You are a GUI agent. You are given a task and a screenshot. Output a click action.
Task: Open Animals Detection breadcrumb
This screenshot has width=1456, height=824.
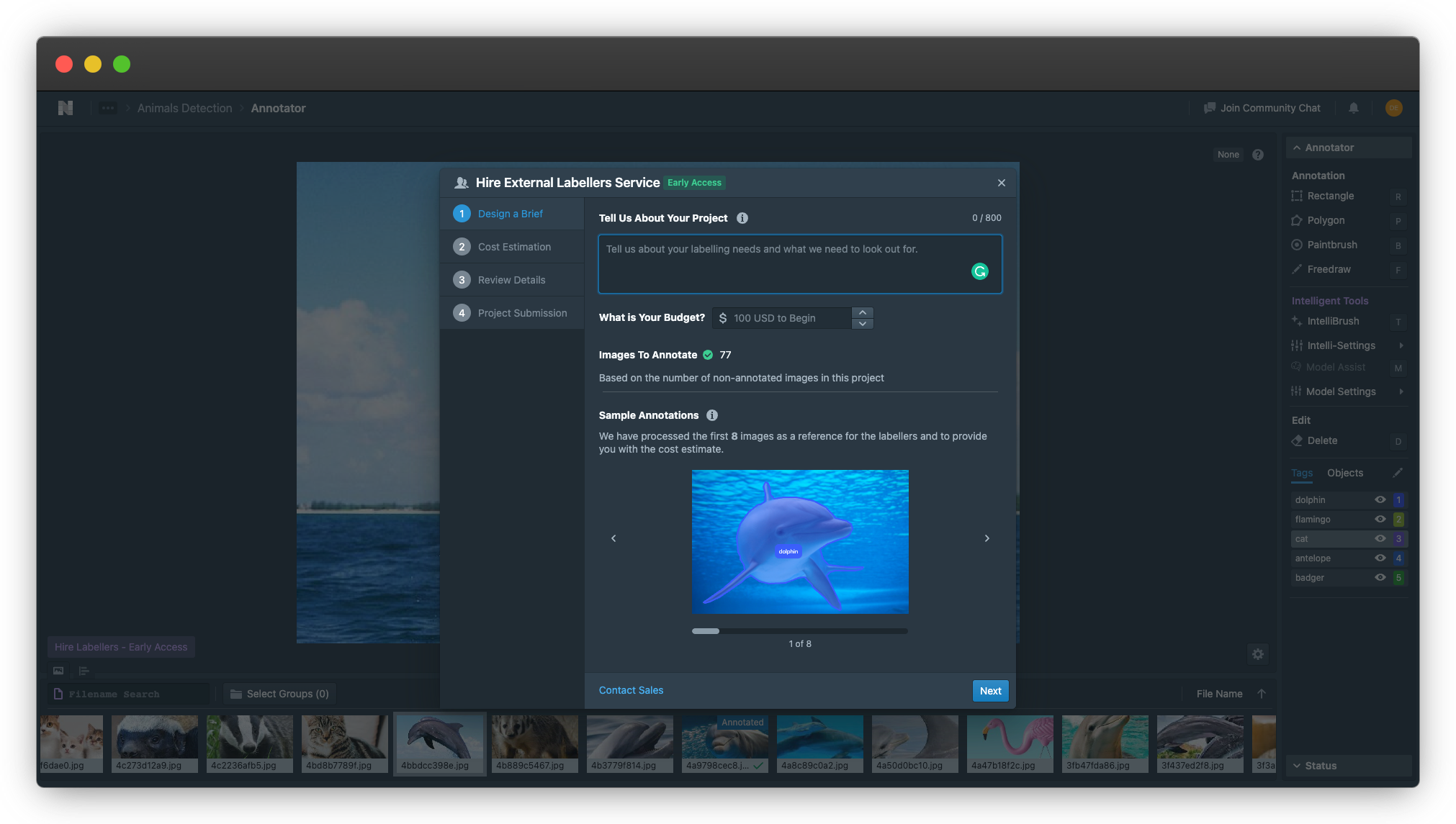(x=185, y=108)
